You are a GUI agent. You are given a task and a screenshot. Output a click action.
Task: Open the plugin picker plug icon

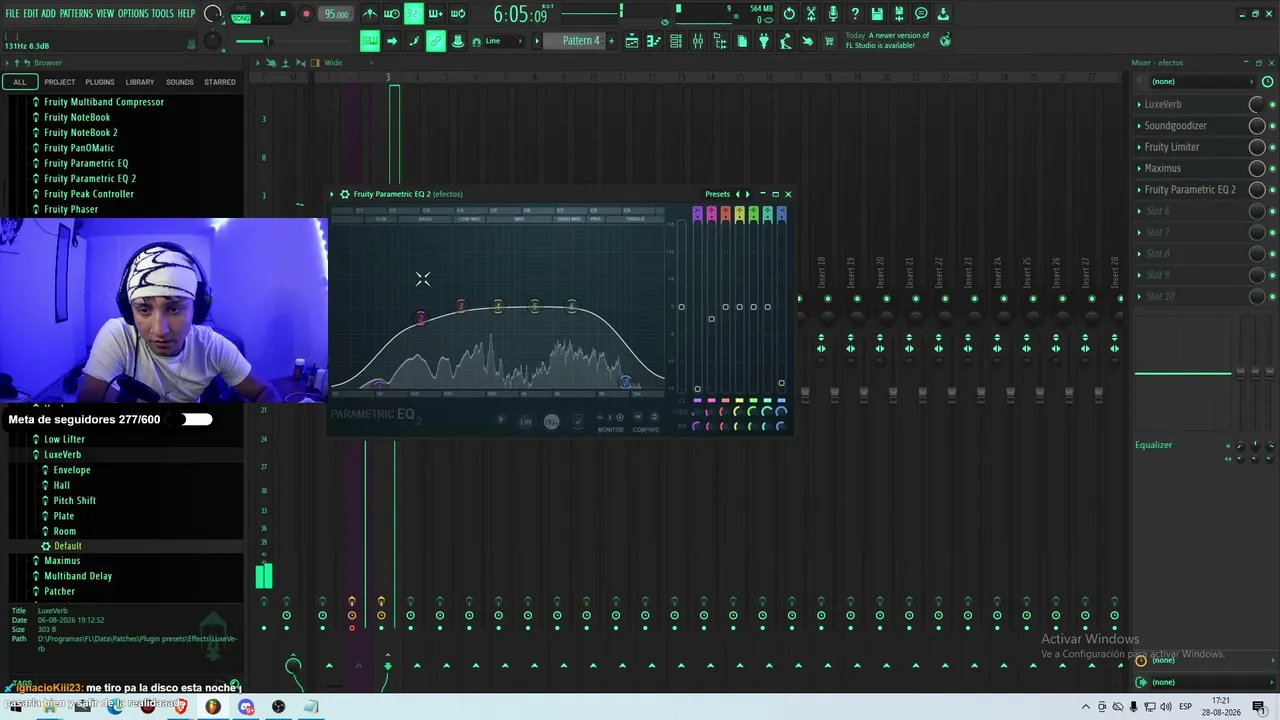click(764, 41)
